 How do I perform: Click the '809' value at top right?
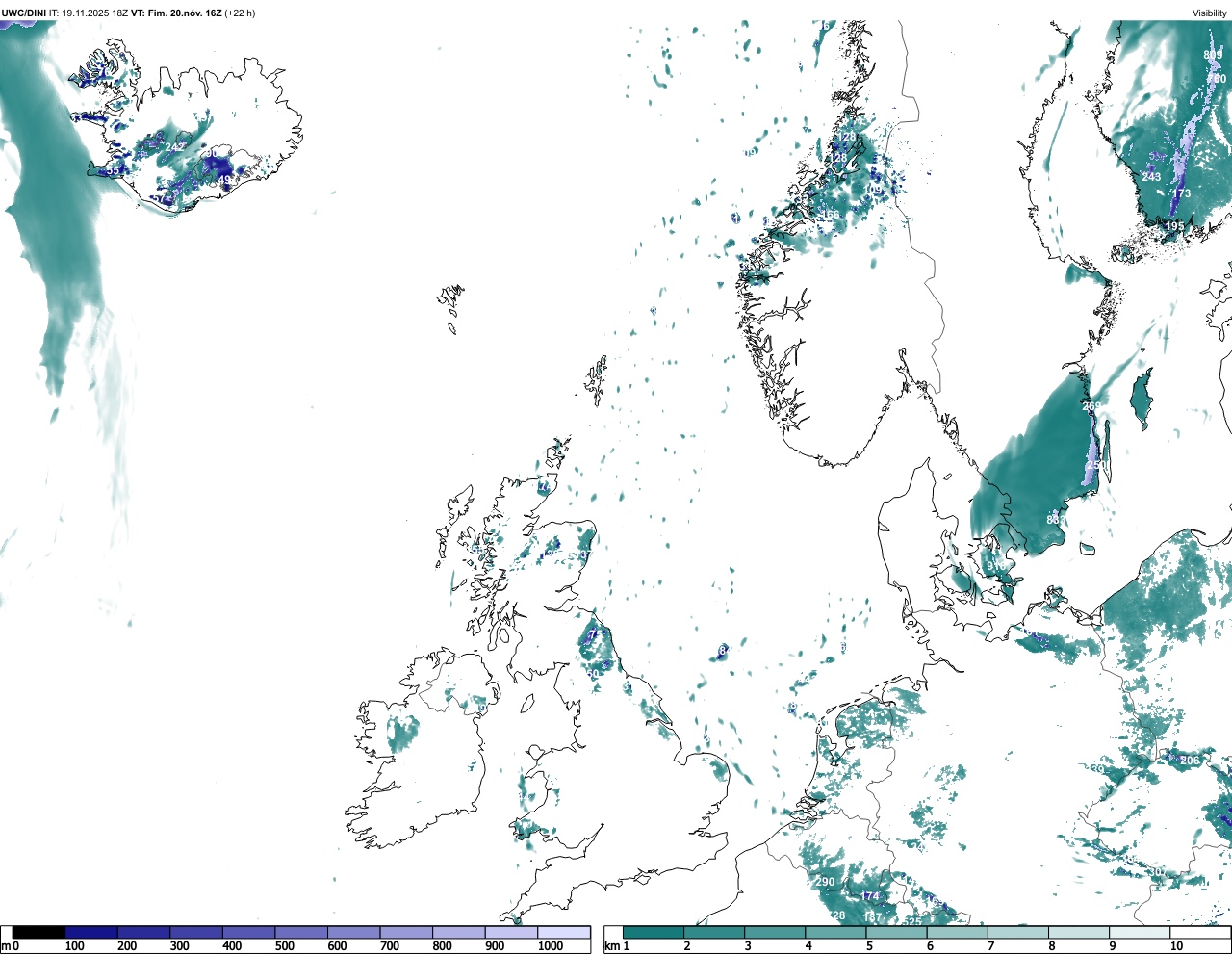(x=1213, y=55)
